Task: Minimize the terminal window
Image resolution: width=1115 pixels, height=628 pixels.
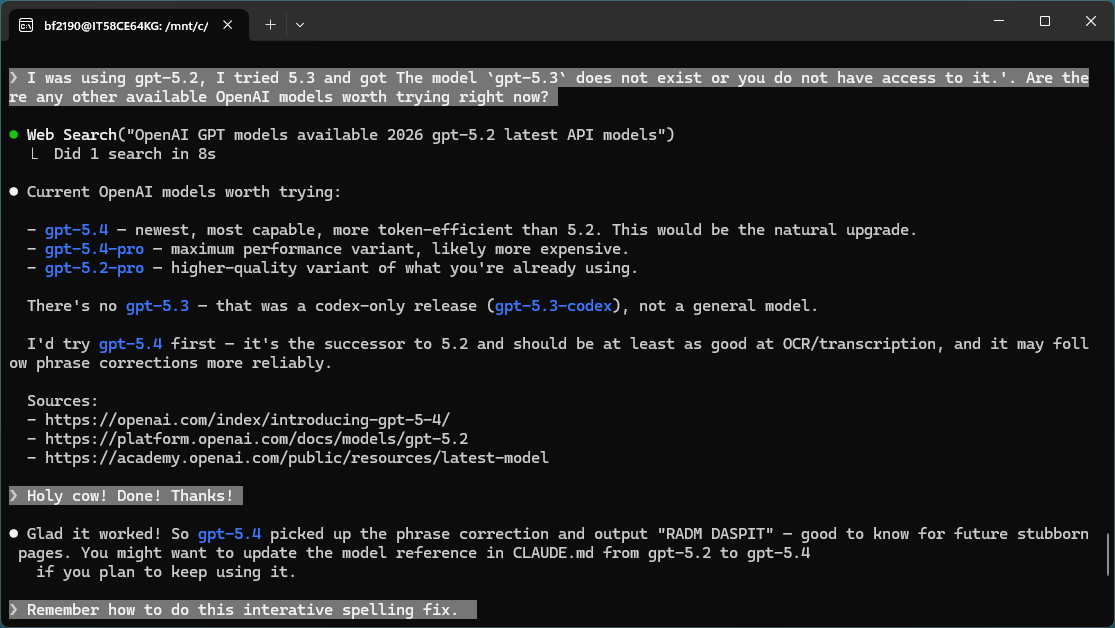Action: click(x=999, y=21)
